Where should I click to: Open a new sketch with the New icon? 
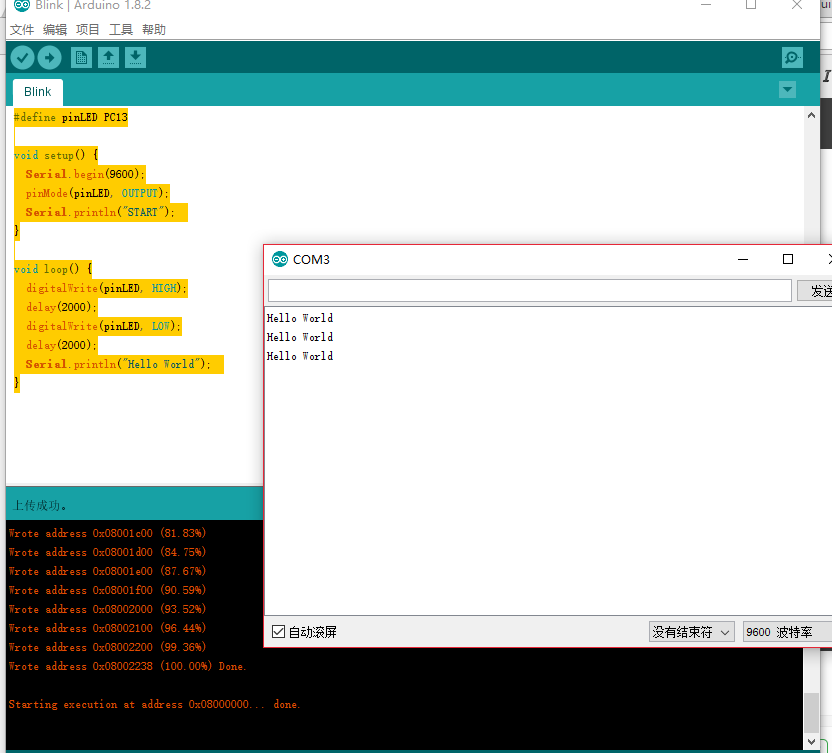80,57
